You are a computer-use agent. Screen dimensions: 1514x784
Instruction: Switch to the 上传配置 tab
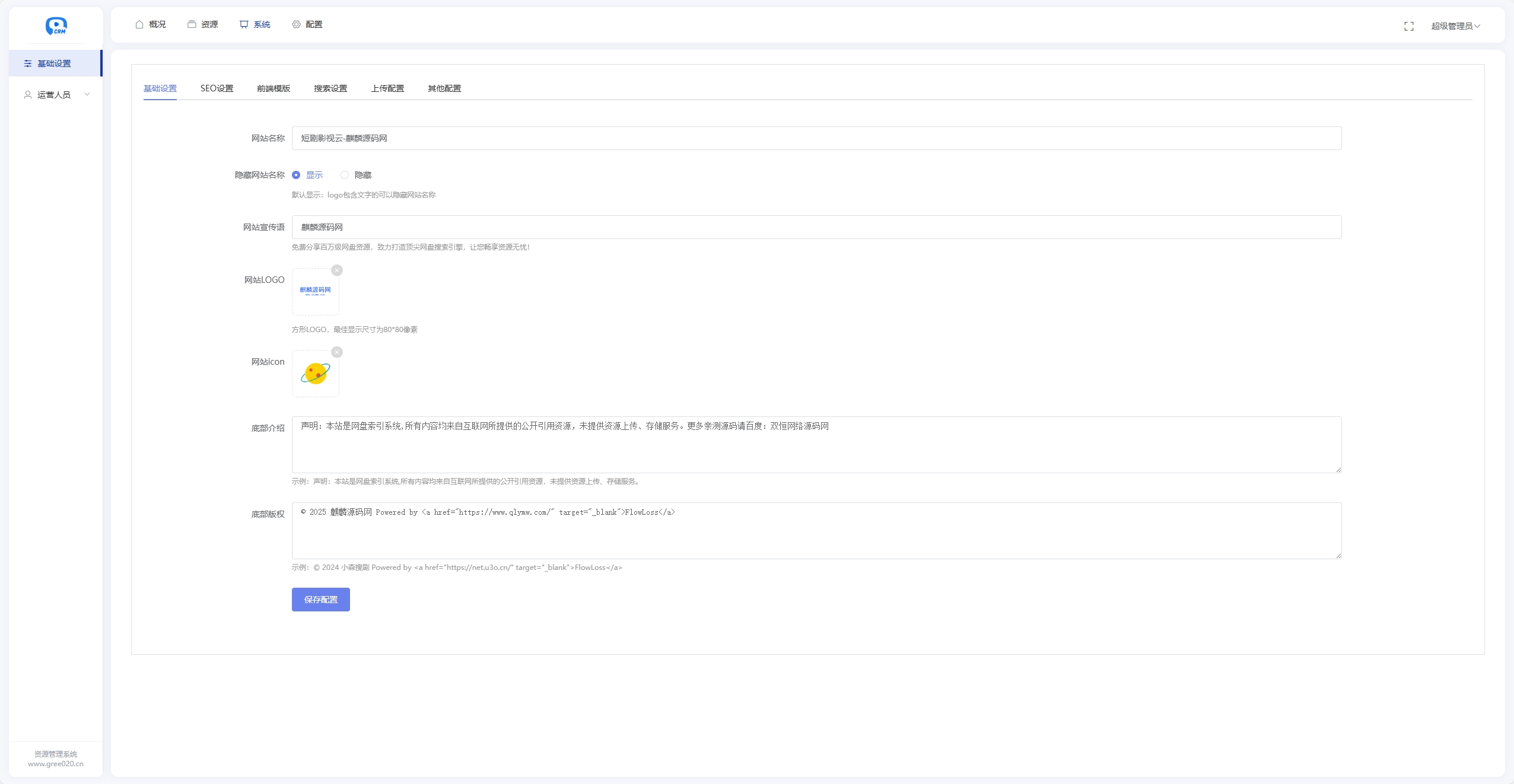point(387,88)
